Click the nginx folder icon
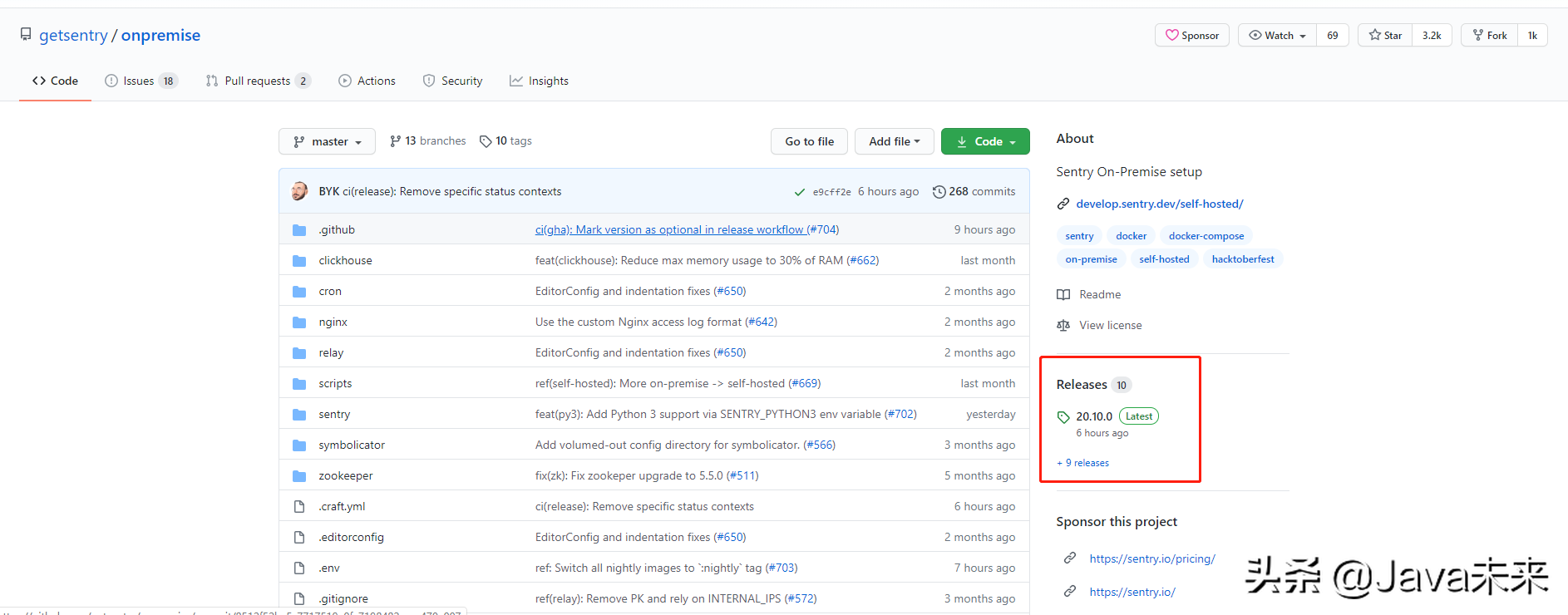The width and height of the screenshot is (1568, 615). [299, 322]
